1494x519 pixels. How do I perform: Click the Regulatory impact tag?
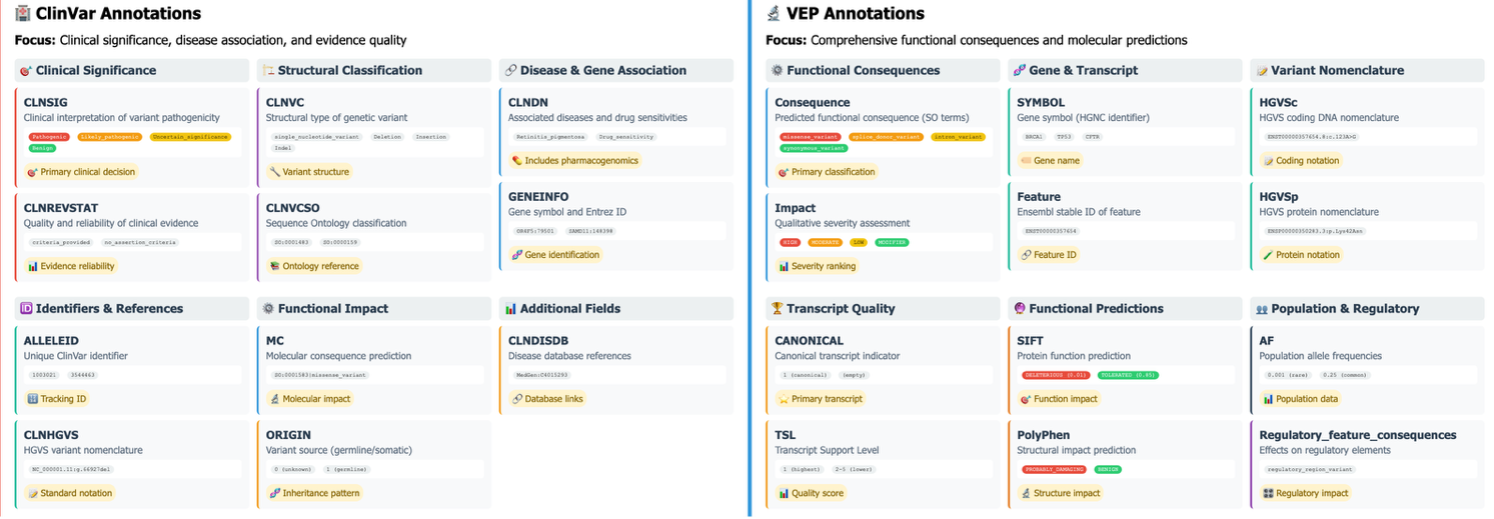(x=1305, y=493)
